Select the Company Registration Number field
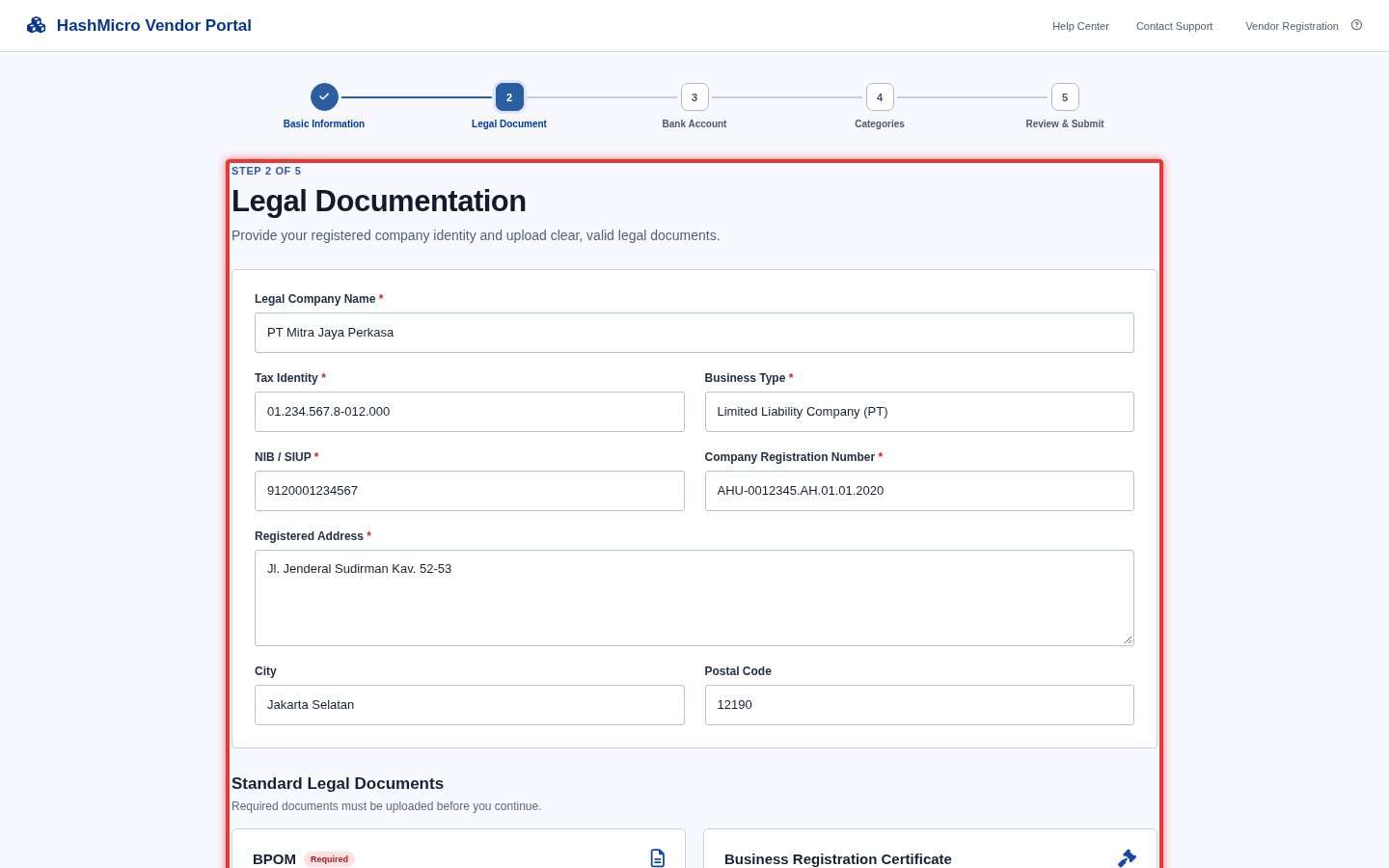Image resolution: width=1389 pixels, height=868 pixels. [919, 491]
